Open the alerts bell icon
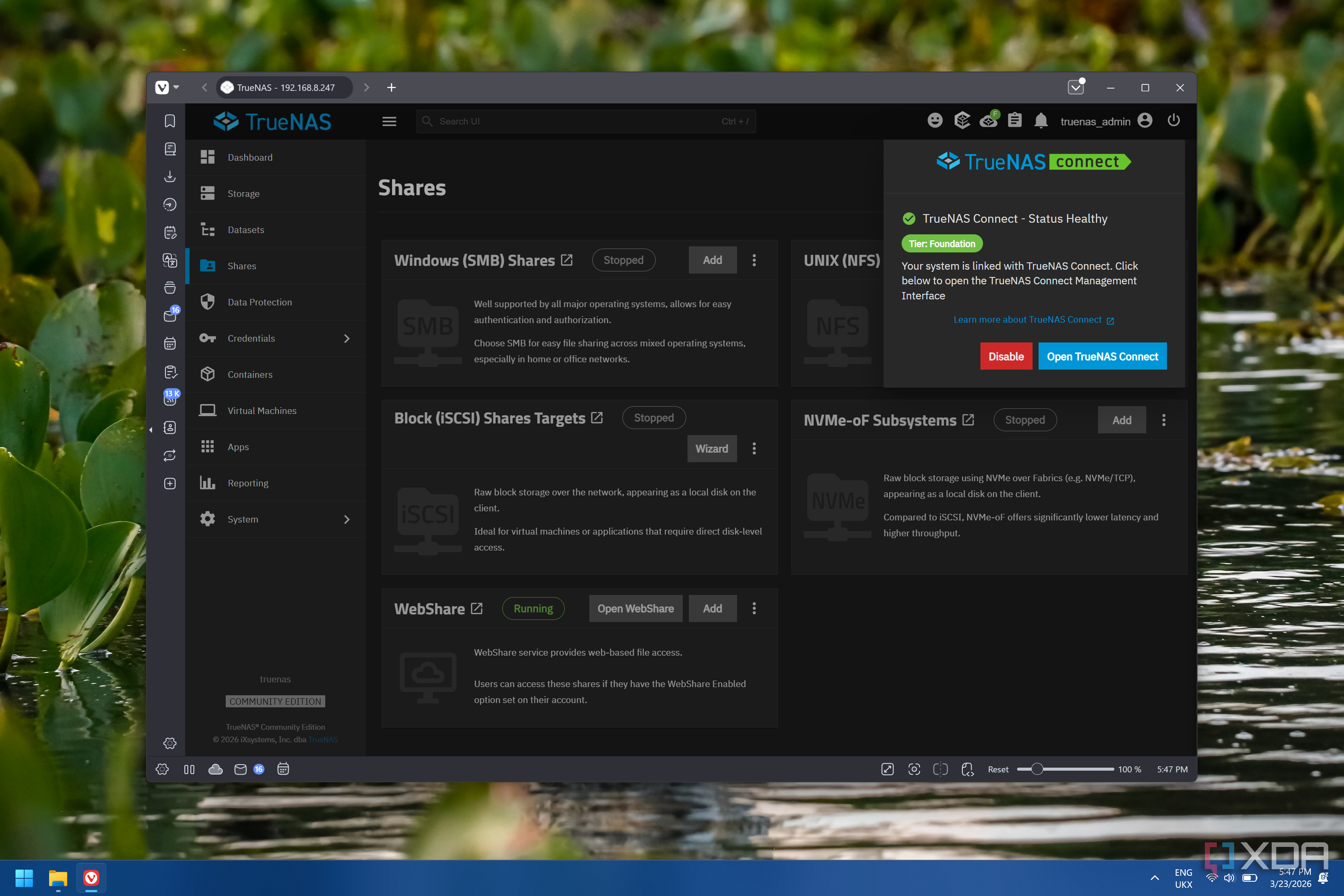Viewport: 1344px width, 896px height. (x=1041, y=121)
